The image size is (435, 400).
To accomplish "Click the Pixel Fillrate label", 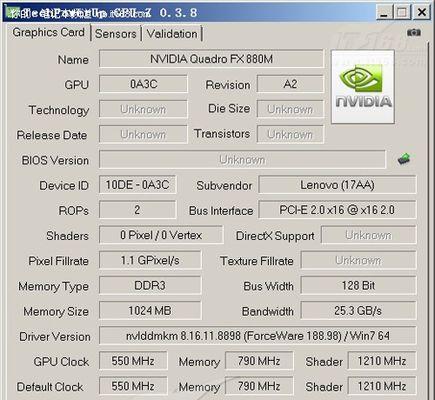I will point(58,261).
